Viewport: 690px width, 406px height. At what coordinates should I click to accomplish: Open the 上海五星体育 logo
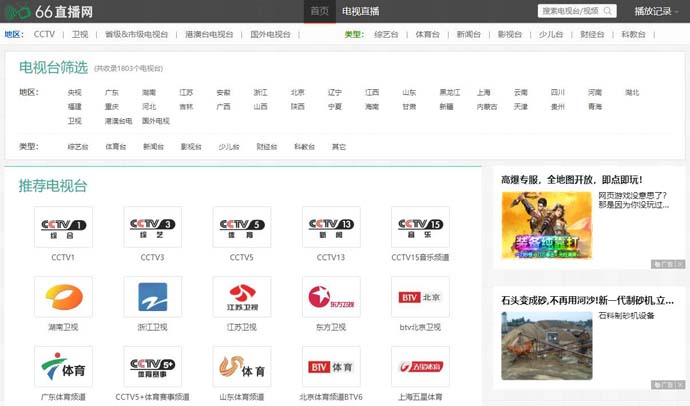[420, 366]
